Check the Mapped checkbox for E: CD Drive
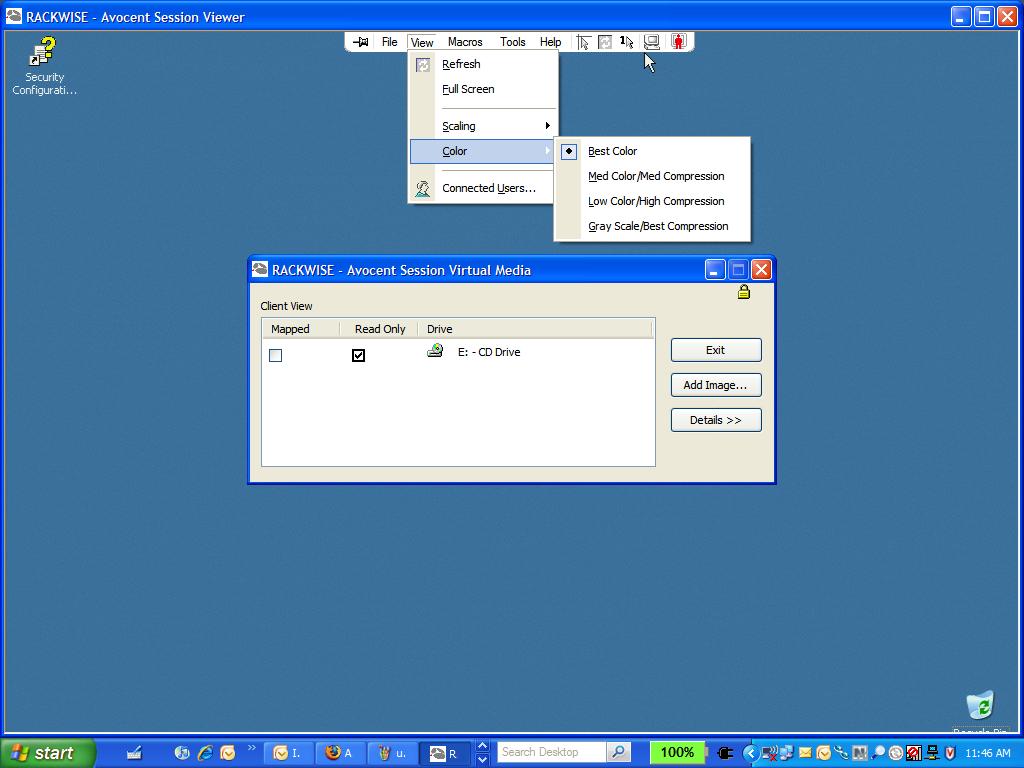Image resolution: width=1024 pixels, height=768 pixels. pos(276,355)
